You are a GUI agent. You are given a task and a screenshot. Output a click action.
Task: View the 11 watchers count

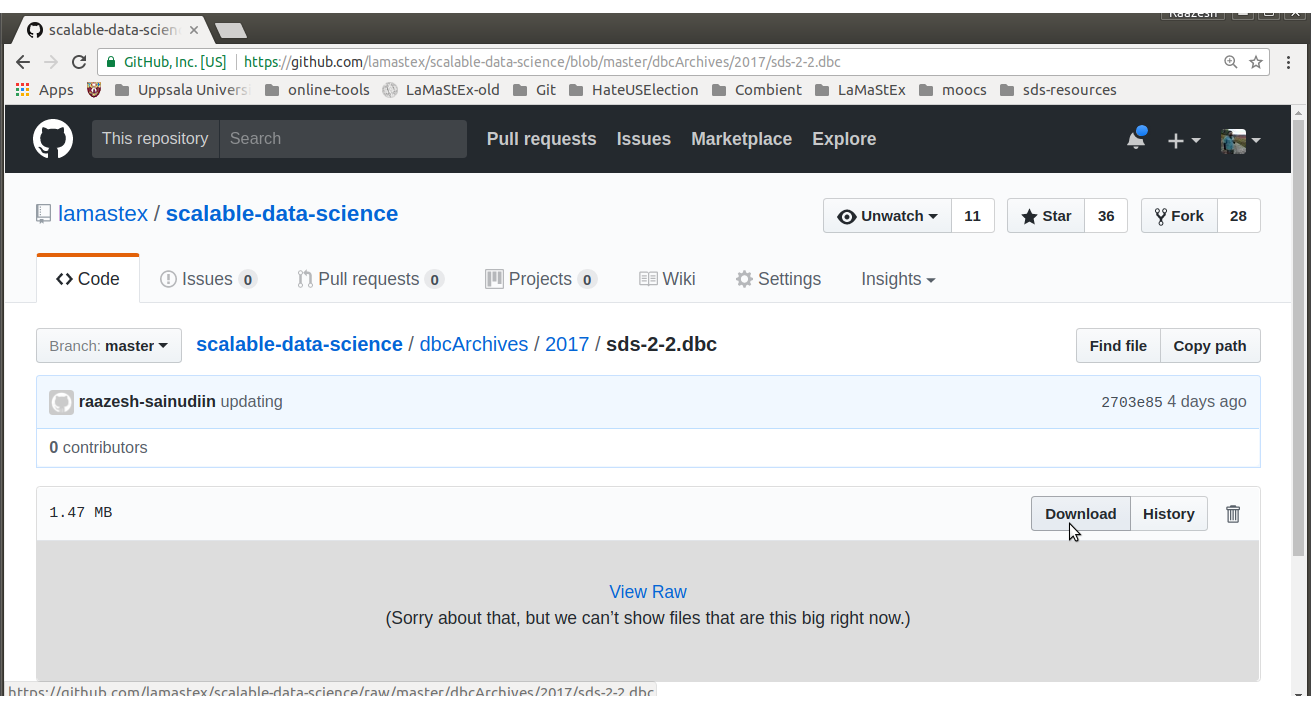973,216
